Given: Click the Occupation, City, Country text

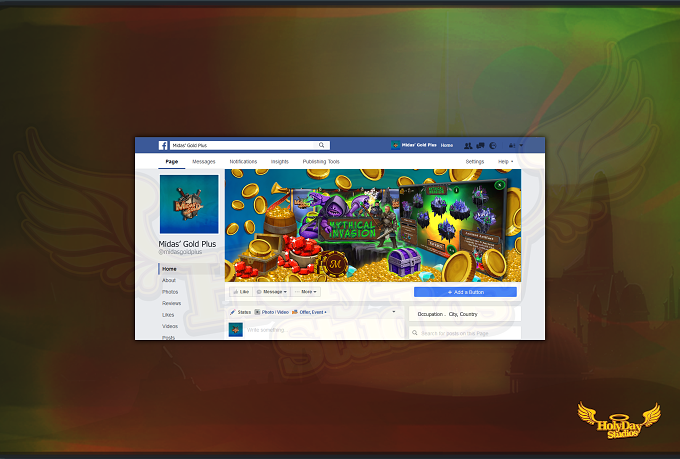Looking at the screenshot, I should (x=447, y=314).
